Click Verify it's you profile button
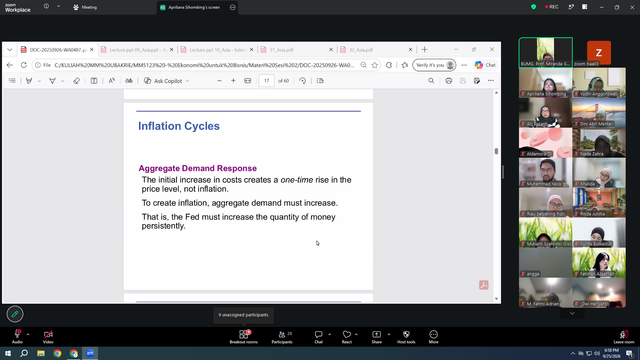640x360 pixels. click(434, 65)
